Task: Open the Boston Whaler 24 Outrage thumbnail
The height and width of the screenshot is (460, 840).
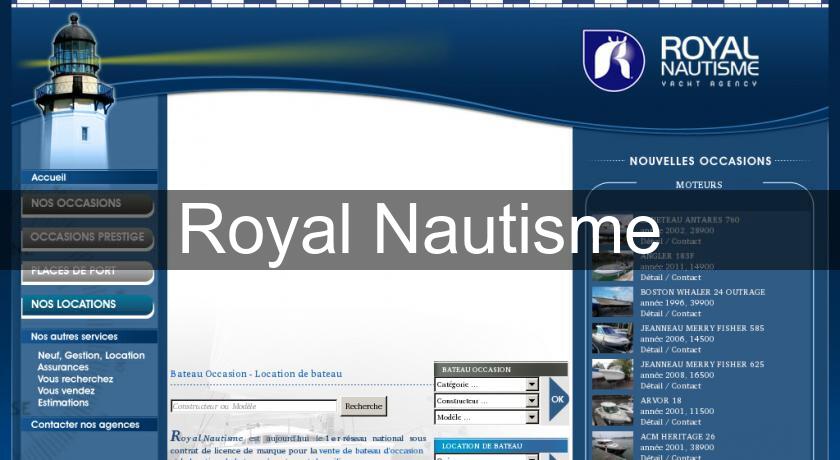Action: click(x=612, y=302)
